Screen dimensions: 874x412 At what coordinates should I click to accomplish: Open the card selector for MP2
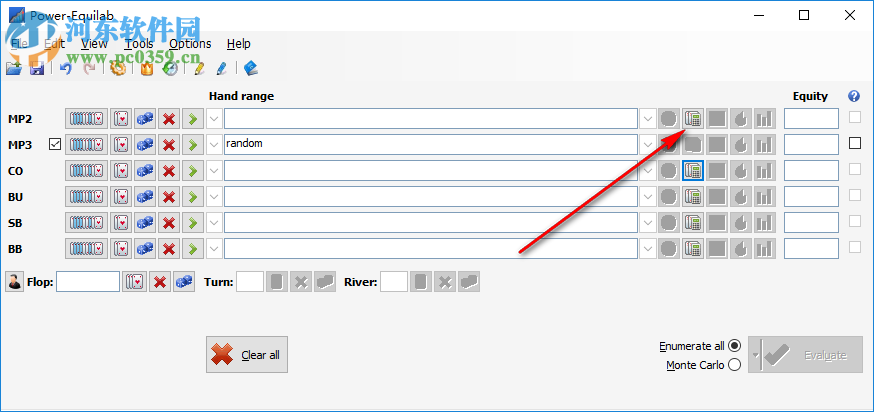click(x=121, y=119)
